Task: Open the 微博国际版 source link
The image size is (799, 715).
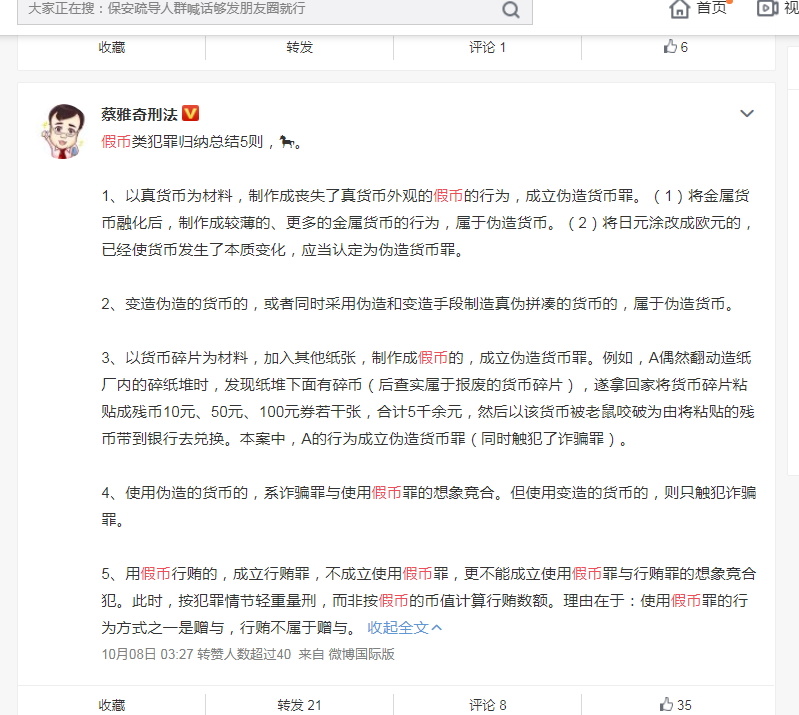Action: point(361,654)
